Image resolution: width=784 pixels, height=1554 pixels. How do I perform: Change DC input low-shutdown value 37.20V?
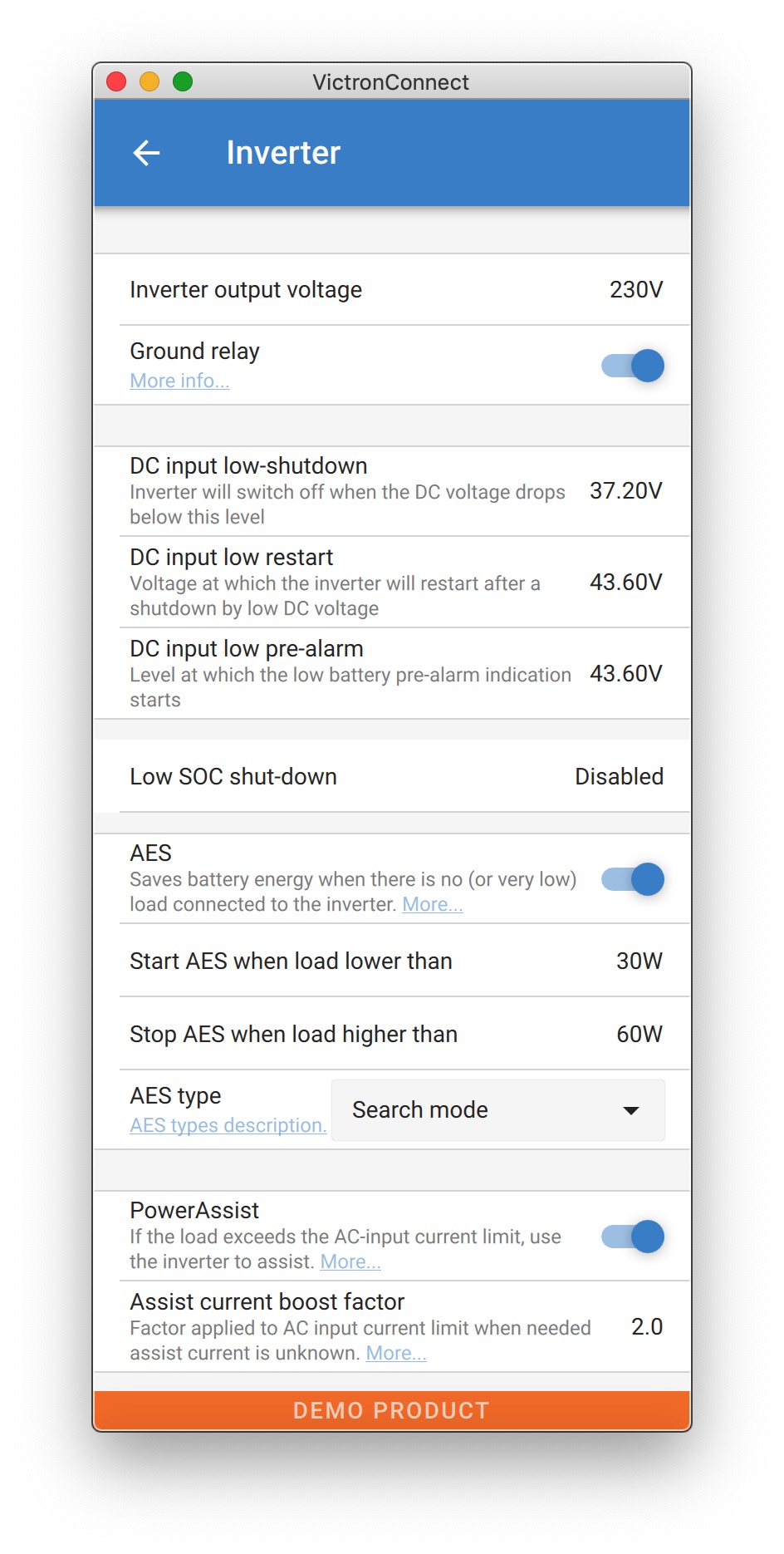tap(625, 491)
